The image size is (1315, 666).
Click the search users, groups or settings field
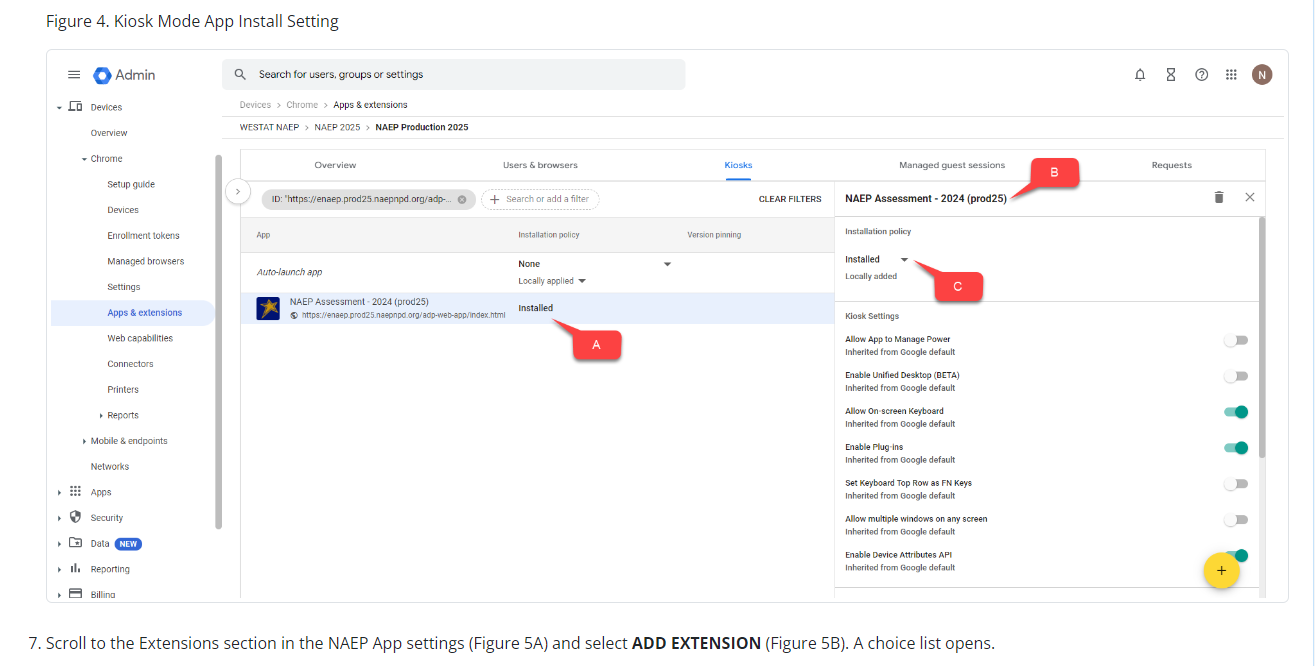pos(453,75)
